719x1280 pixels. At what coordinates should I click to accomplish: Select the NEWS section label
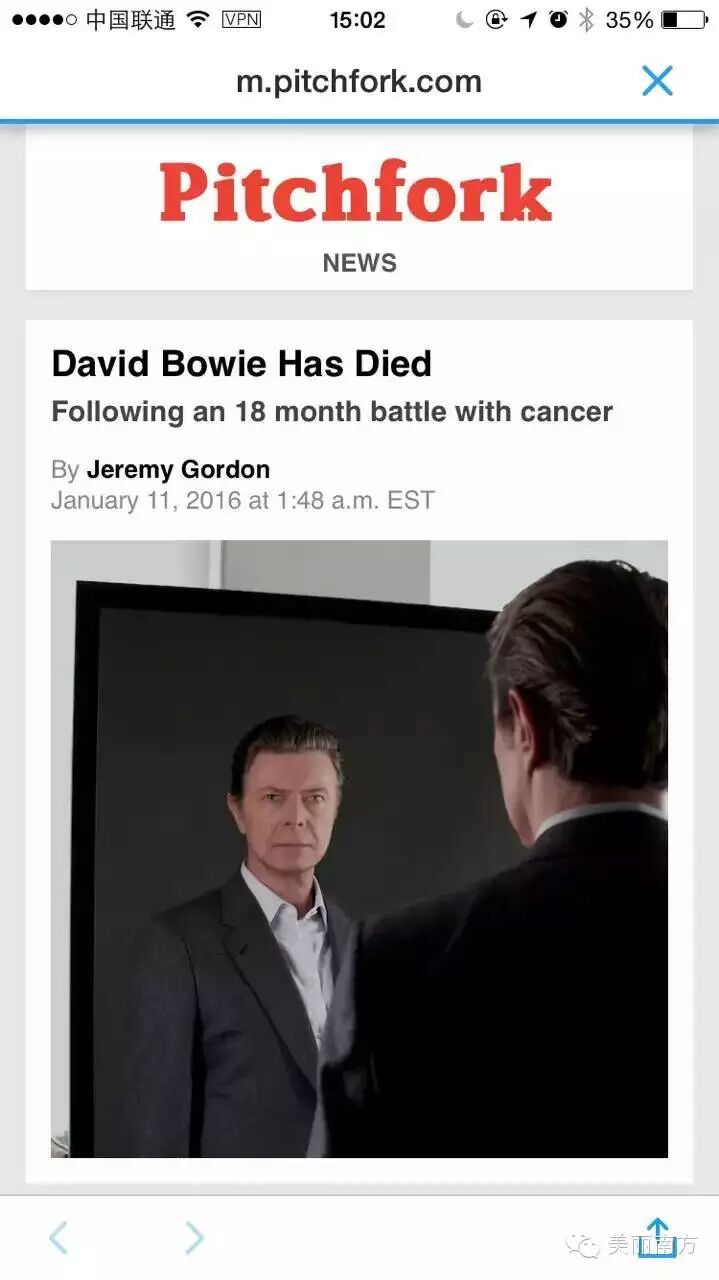tap(359, 263)
